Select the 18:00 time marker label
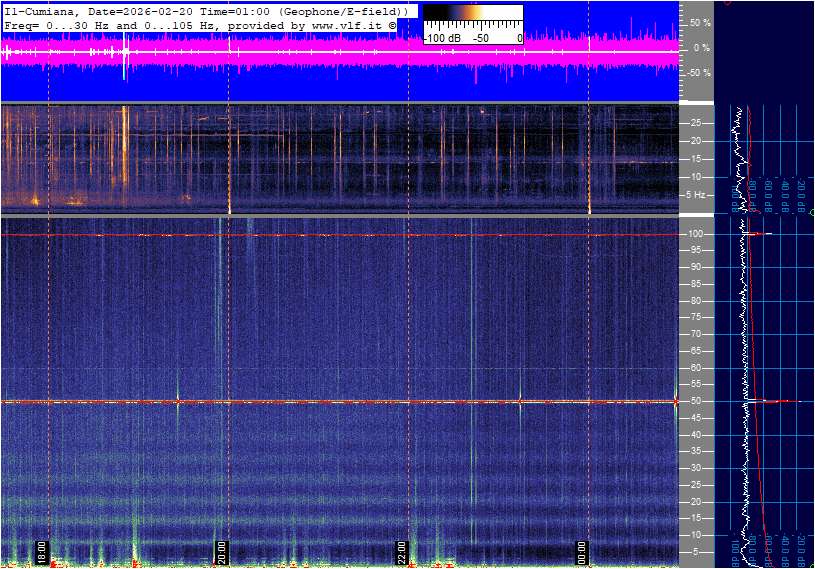 [42, 552]
